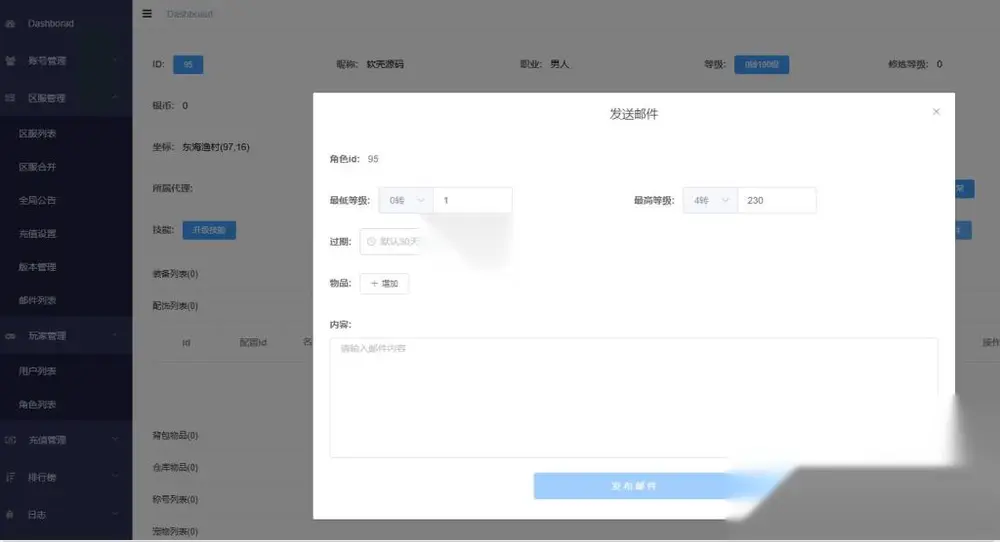1000x542 pixels.
Task: Click the 内容 mail content textarea
Action: [x=633, y=397]
